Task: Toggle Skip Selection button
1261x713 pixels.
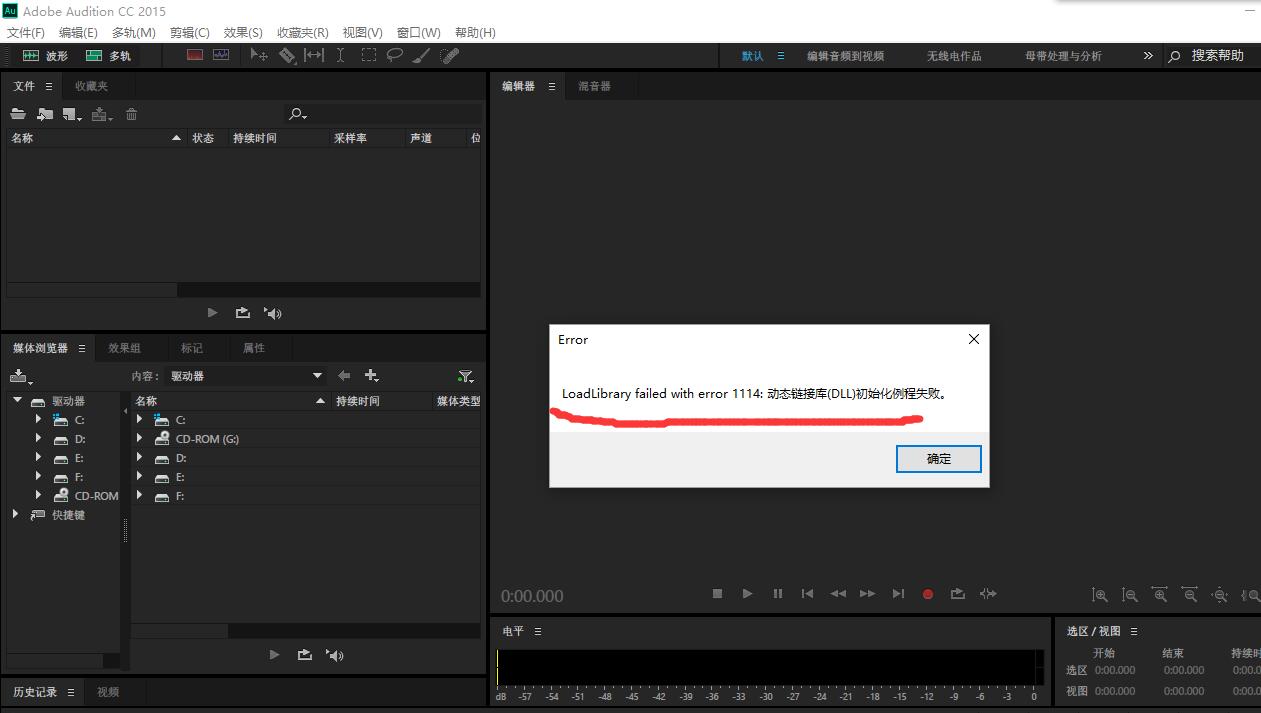Action: point(988,593)
